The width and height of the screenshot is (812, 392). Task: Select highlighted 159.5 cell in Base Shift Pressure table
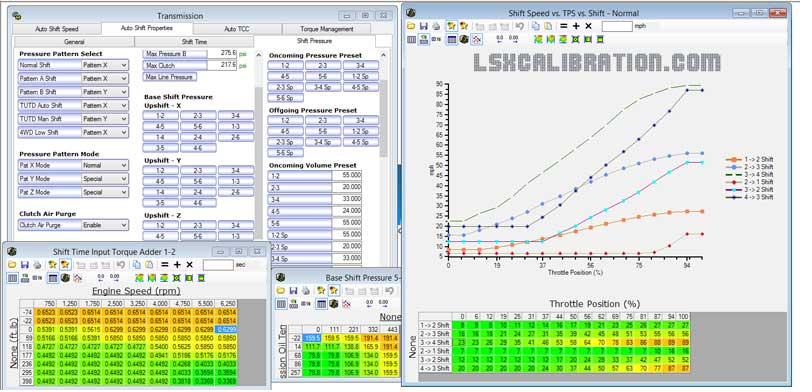click(311, 338)
